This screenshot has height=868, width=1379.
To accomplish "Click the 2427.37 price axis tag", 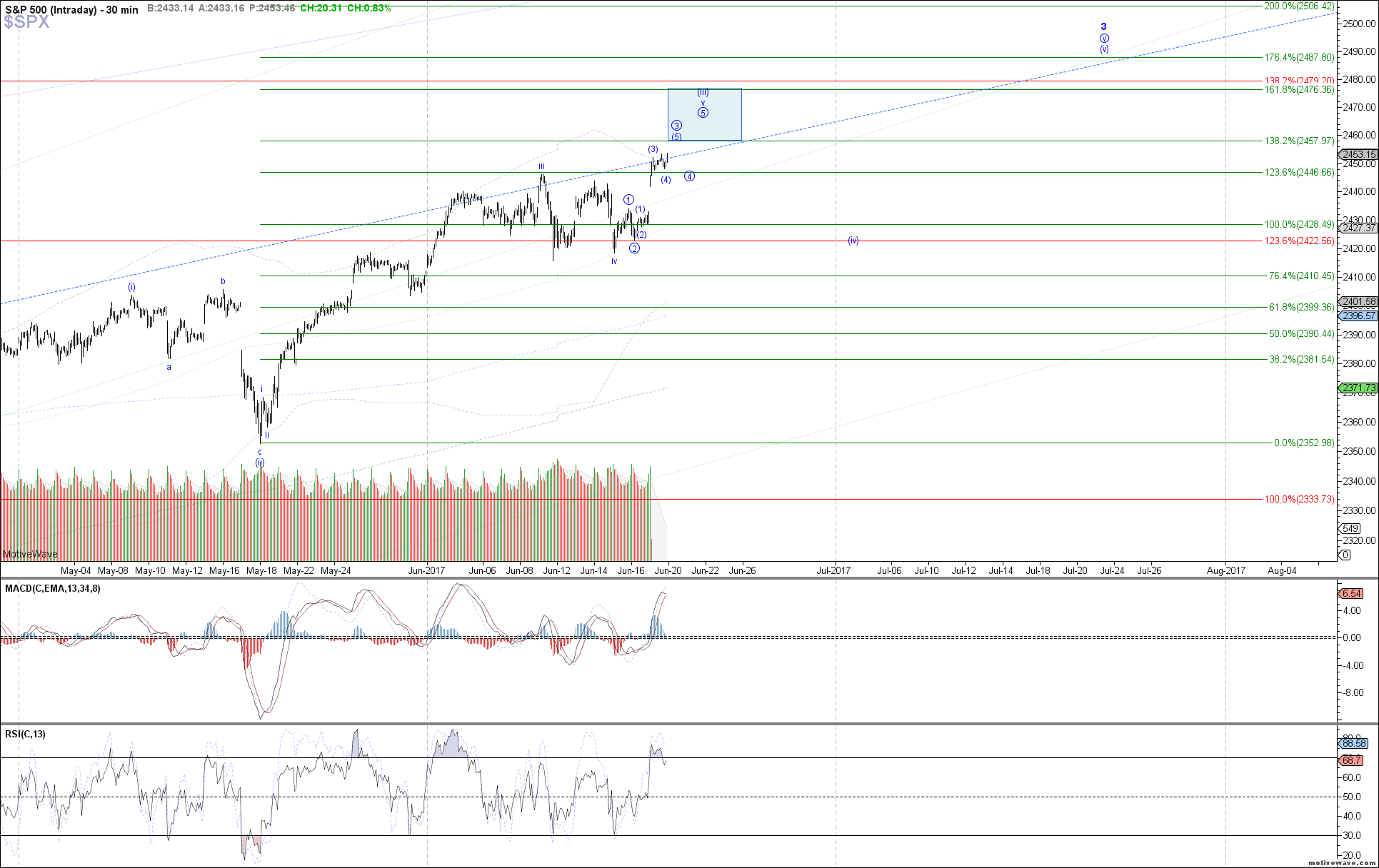I will coord(1358,228).
